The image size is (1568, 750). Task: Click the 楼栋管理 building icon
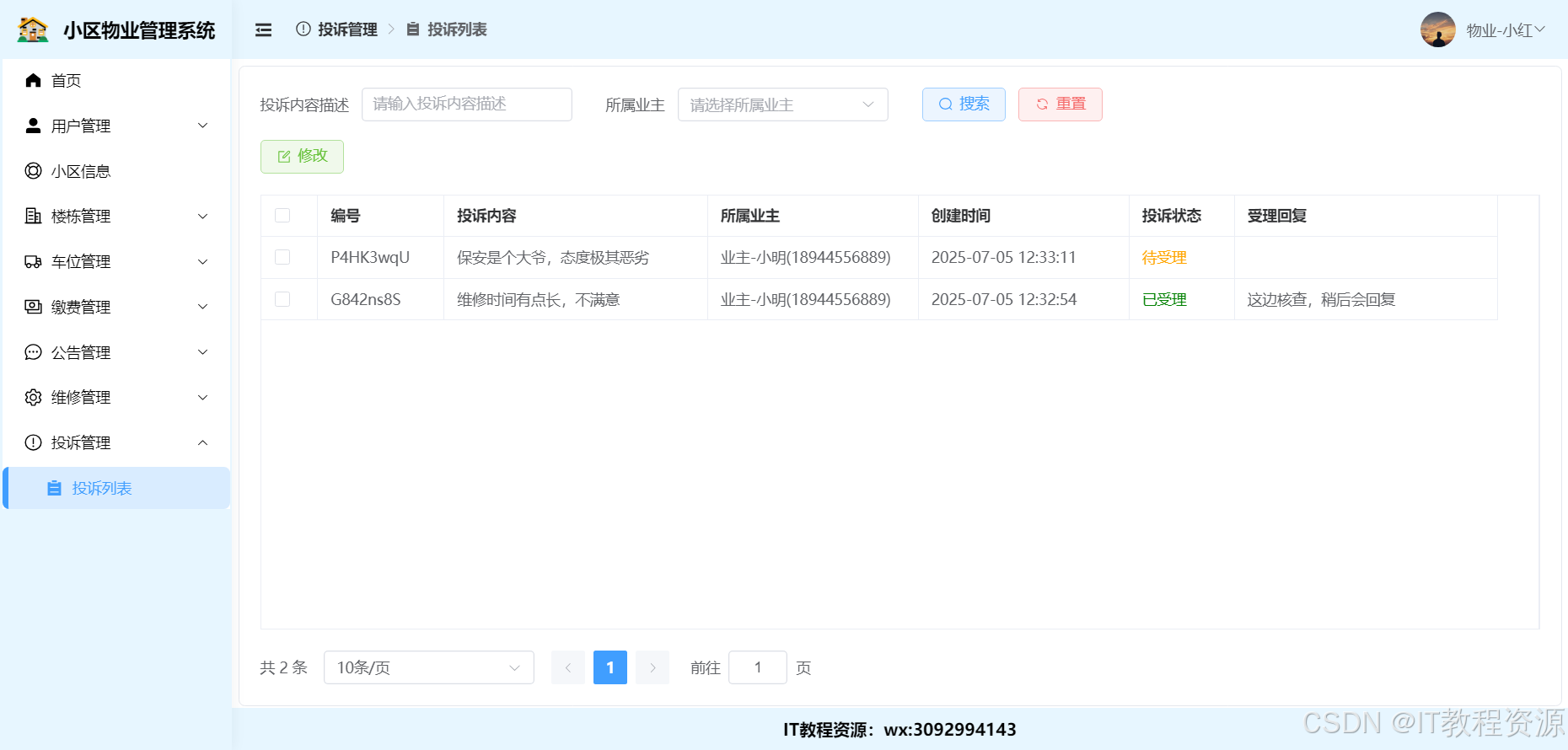33,216
